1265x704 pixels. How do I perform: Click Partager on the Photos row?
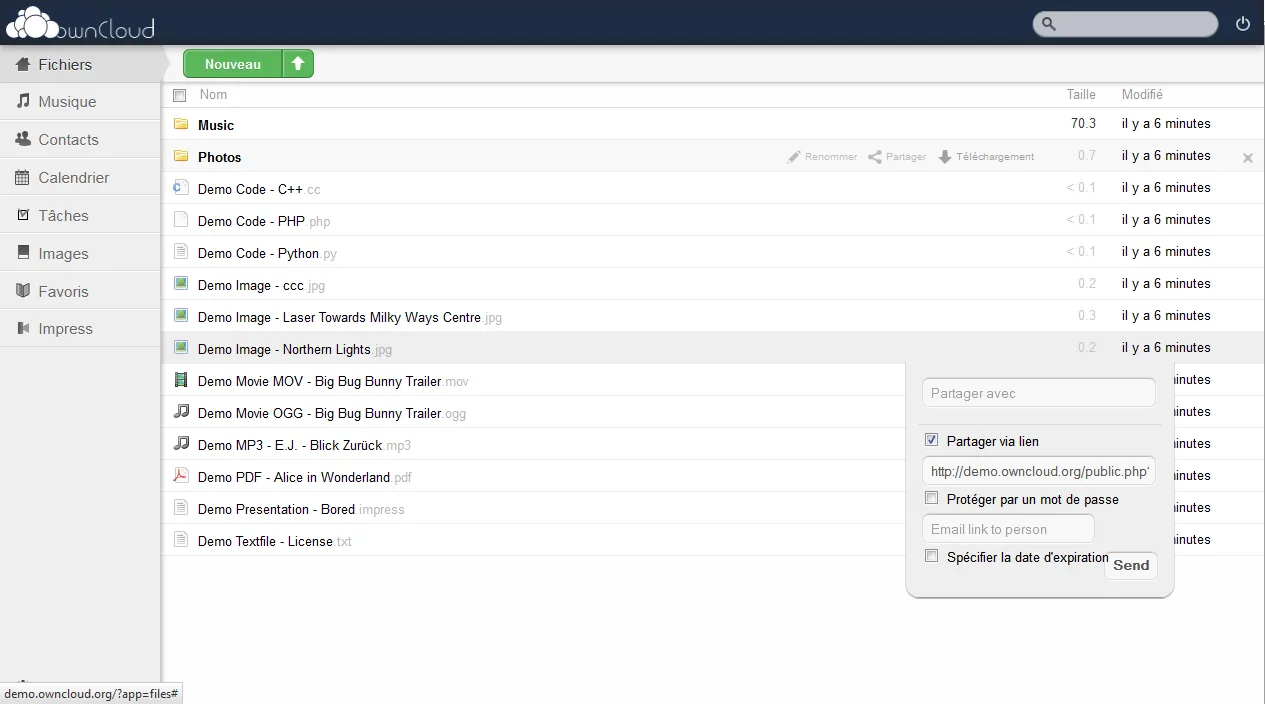click(897, 157)
